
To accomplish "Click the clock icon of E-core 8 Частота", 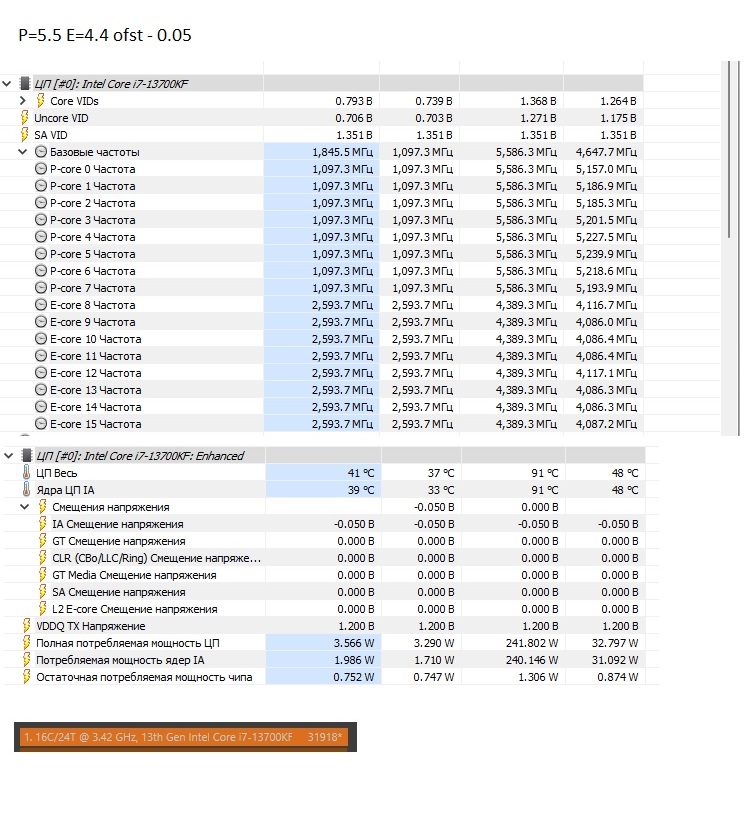I will pos(41,305).
